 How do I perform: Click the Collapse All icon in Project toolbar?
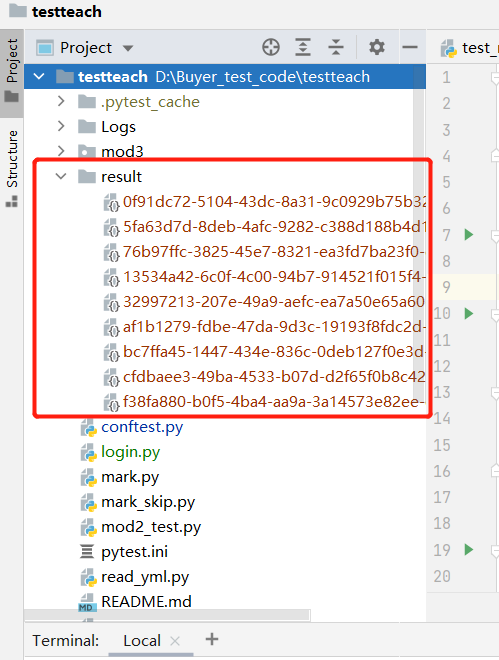[x=335, y=47]
